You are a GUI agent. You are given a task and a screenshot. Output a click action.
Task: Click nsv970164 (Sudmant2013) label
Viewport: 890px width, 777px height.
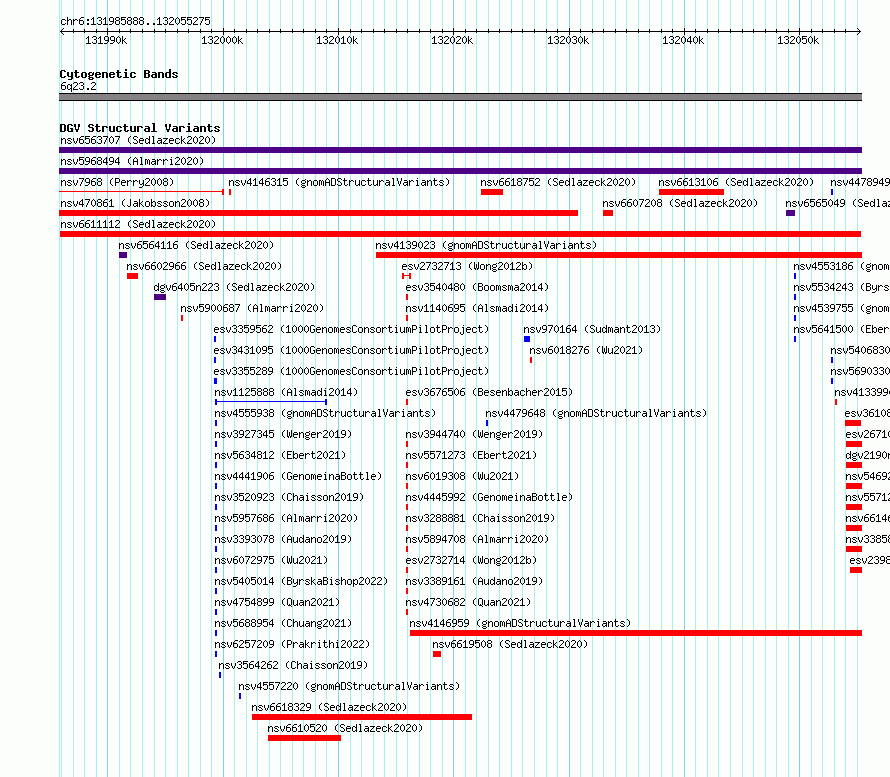[x=592, y=329]
